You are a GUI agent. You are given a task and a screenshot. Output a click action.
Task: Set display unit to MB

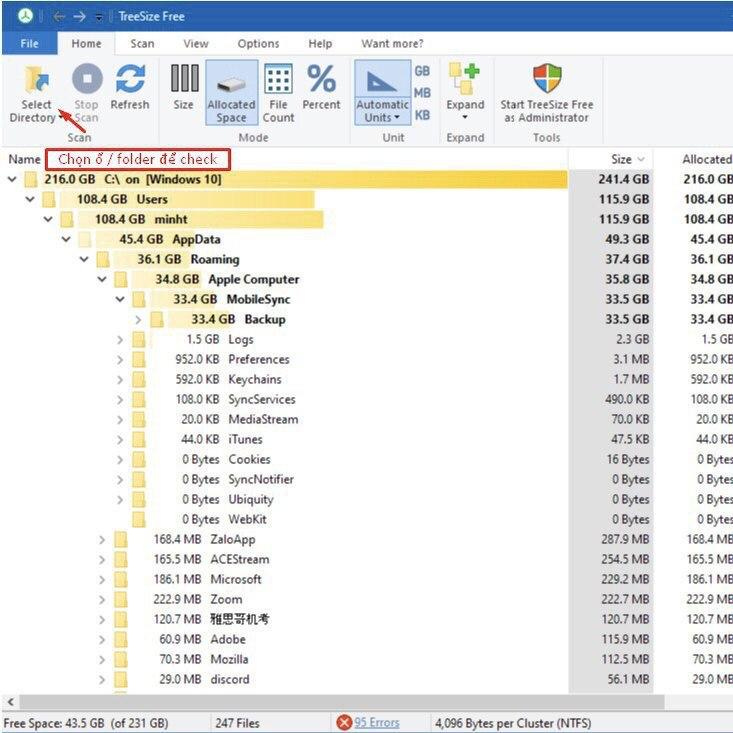422,93
